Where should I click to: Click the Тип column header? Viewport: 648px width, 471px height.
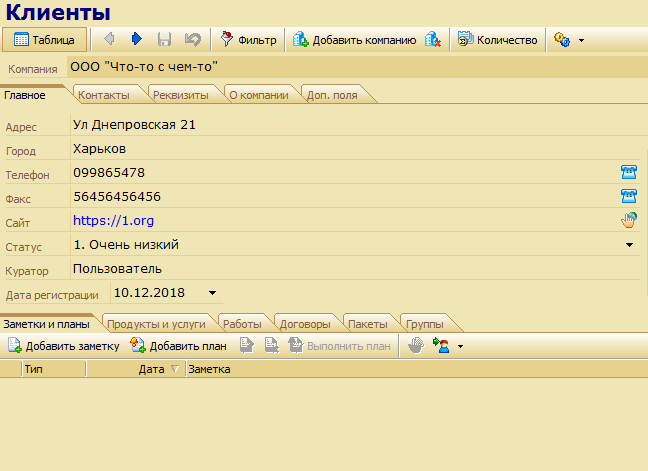click(54, 369)
